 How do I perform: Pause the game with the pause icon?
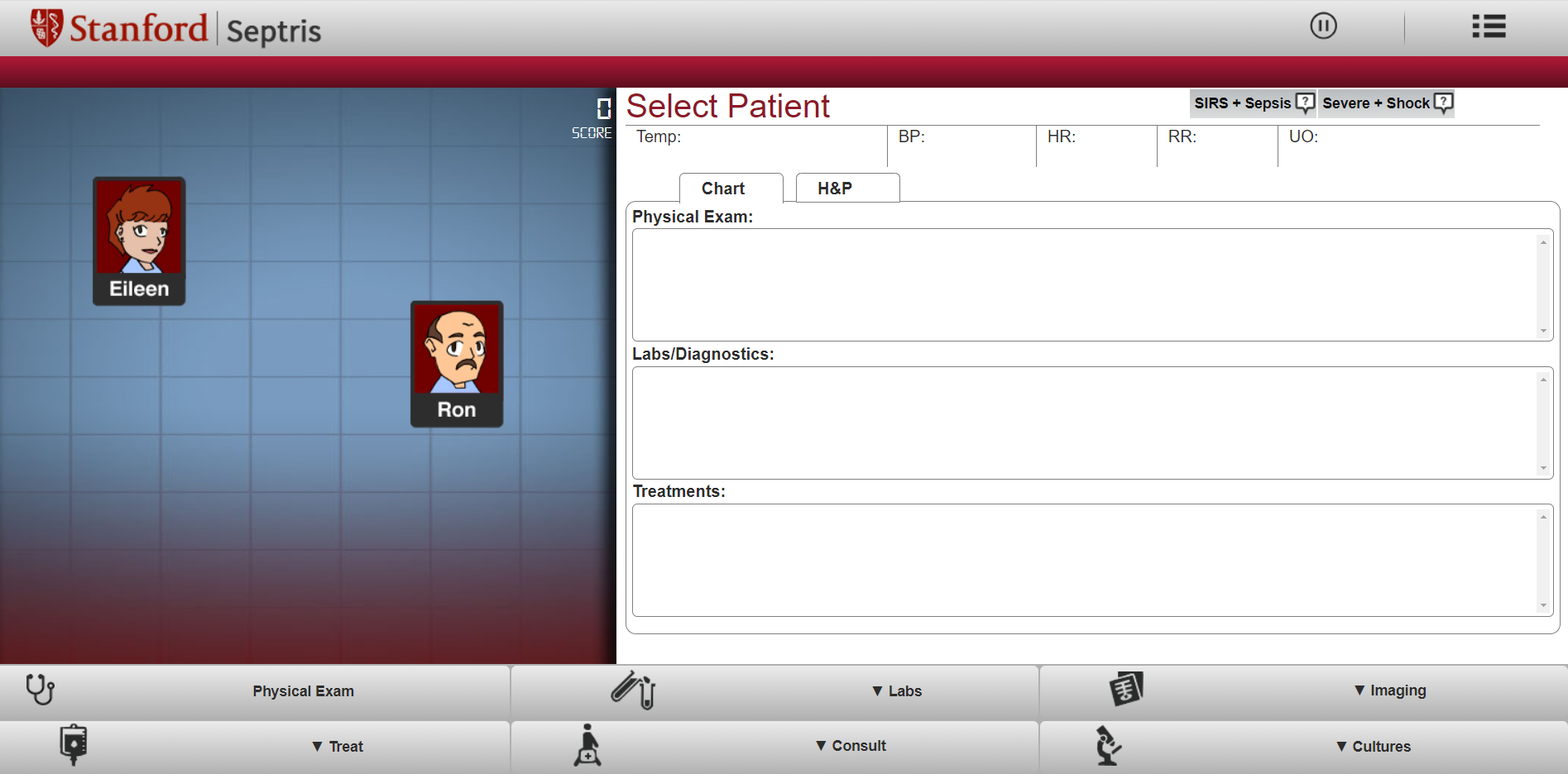coord(1323,26)
